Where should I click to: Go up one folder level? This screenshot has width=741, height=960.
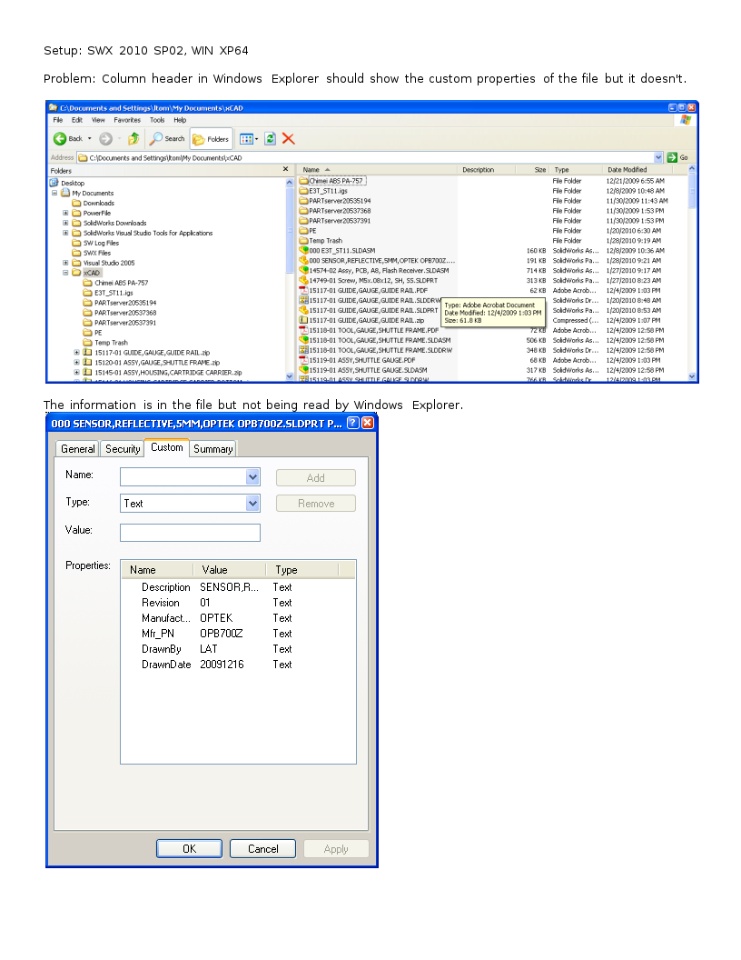[x=134, y=139]
